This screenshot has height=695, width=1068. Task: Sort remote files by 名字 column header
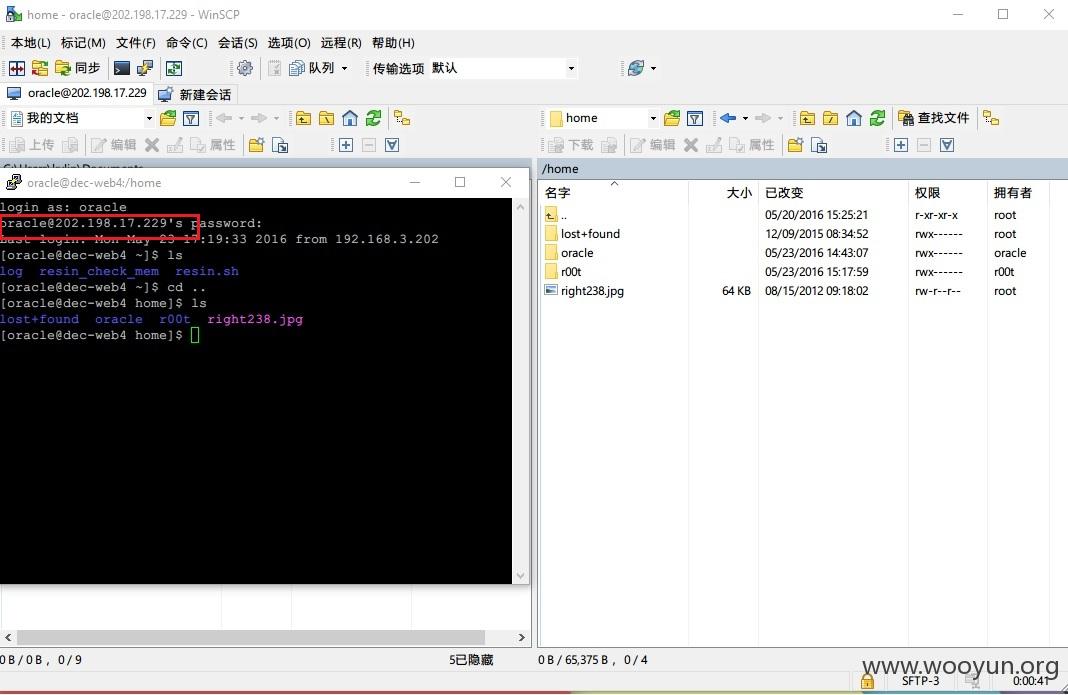tap(614, 193)
